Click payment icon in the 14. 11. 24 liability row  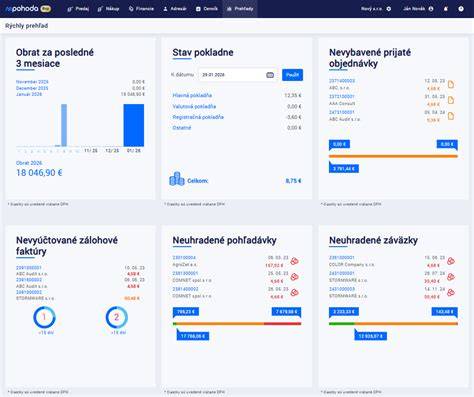[451, 292]
